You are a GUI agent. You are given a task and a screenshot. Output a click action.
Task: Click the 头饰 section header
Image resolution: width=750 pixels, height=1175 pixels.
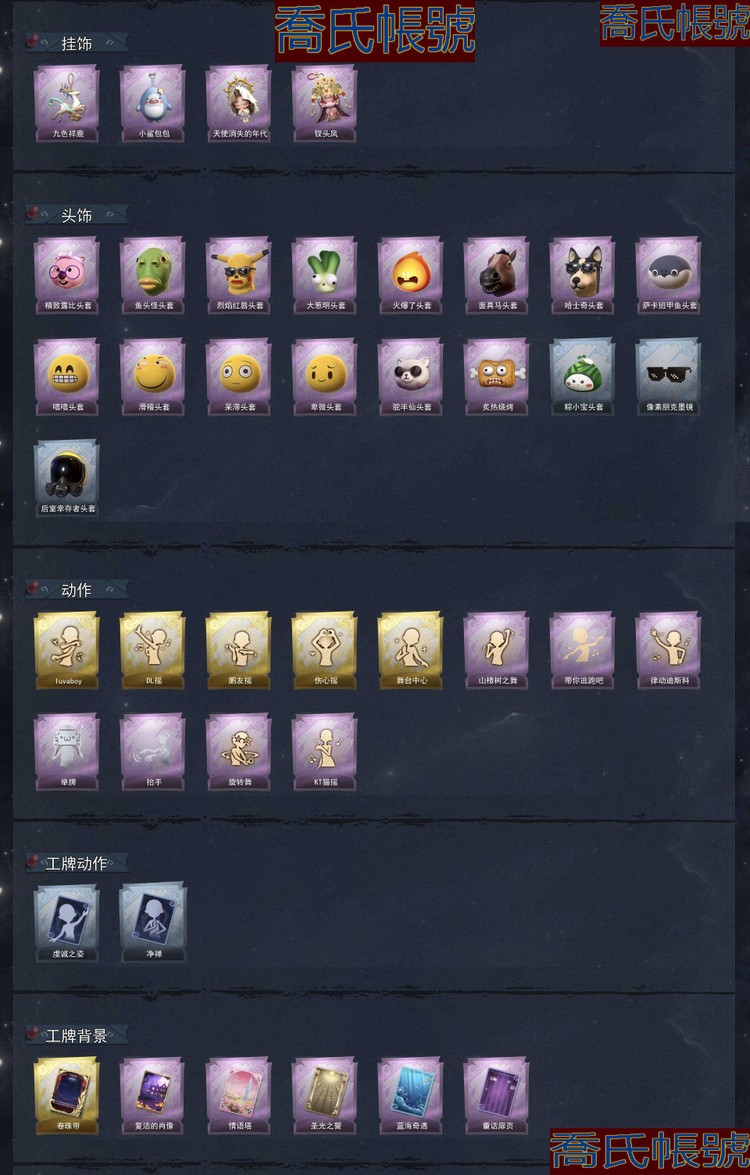tap(76, 216)
